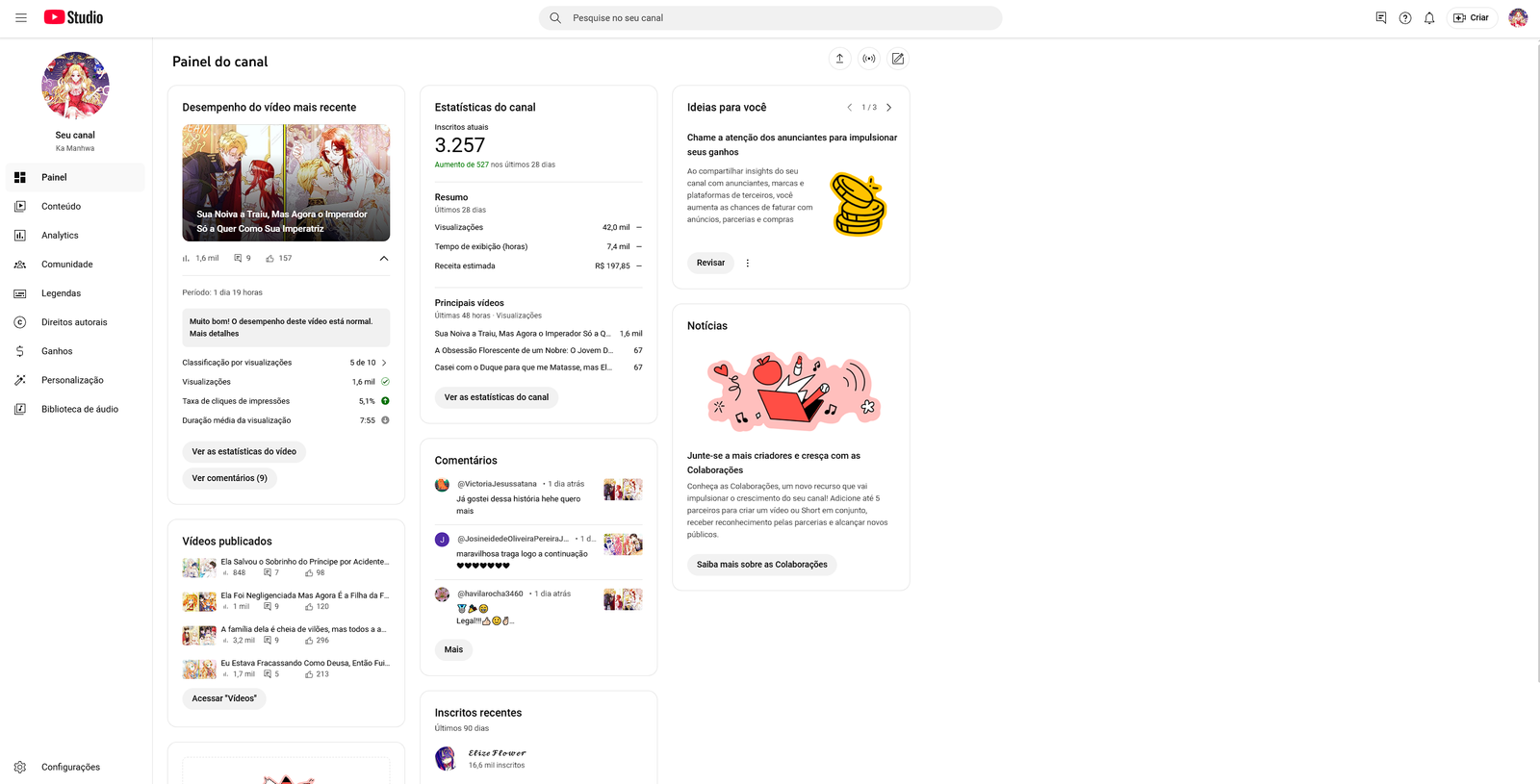Open thumbnail beside VictoriaJesussatana comment
The width and height of the screenshot is (1540, 784).
click(x=623, y=490)
